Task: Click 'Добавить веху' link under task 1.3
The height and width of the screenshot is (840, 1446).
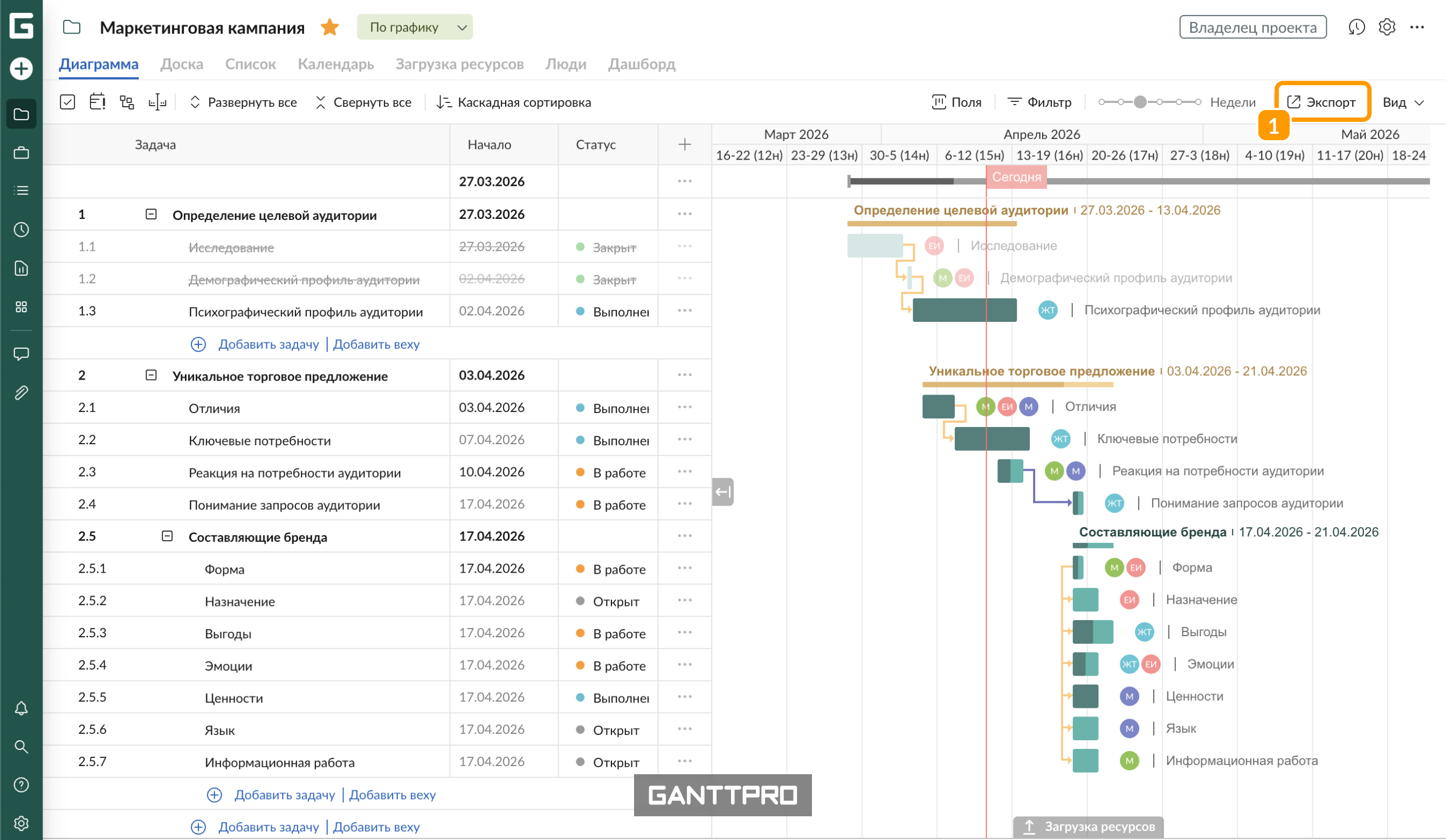Action: (376, 345)
